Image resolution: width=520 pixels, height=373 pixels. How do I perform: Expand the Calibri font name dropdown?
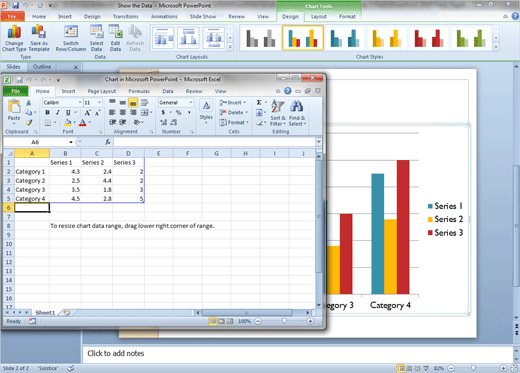[80, 102]
